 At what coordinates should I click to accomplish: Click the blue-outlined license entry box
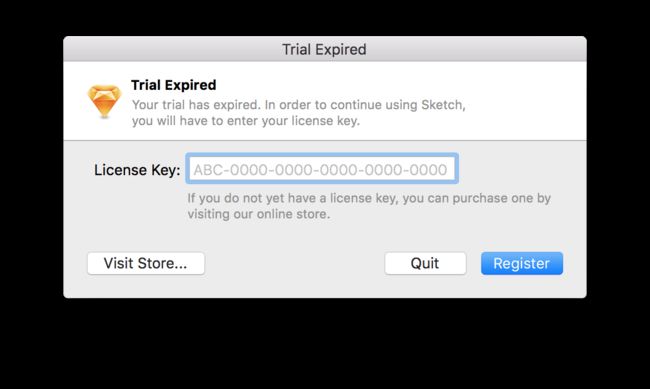[x=322, y=169]
